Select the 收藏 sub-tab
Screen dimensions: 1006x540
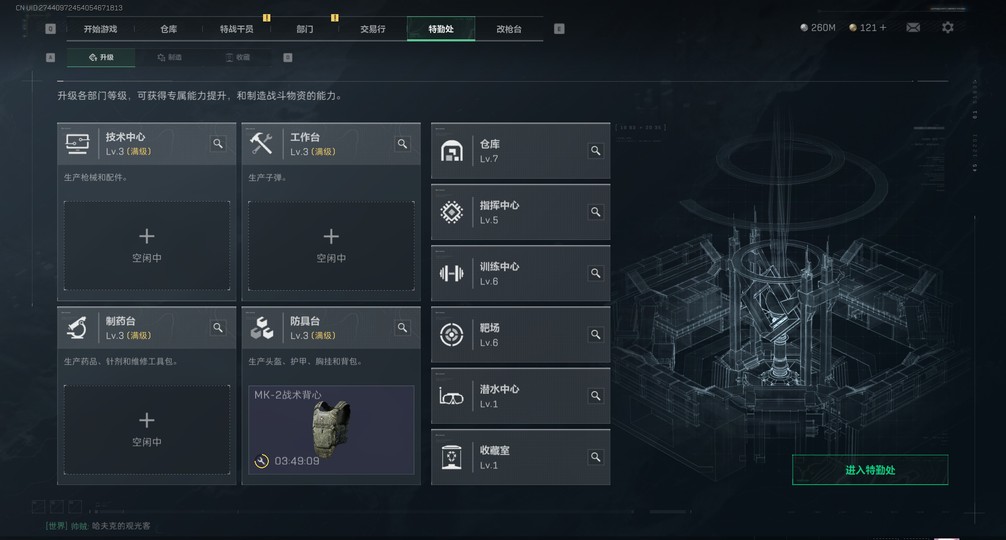[x=237, y=57]
